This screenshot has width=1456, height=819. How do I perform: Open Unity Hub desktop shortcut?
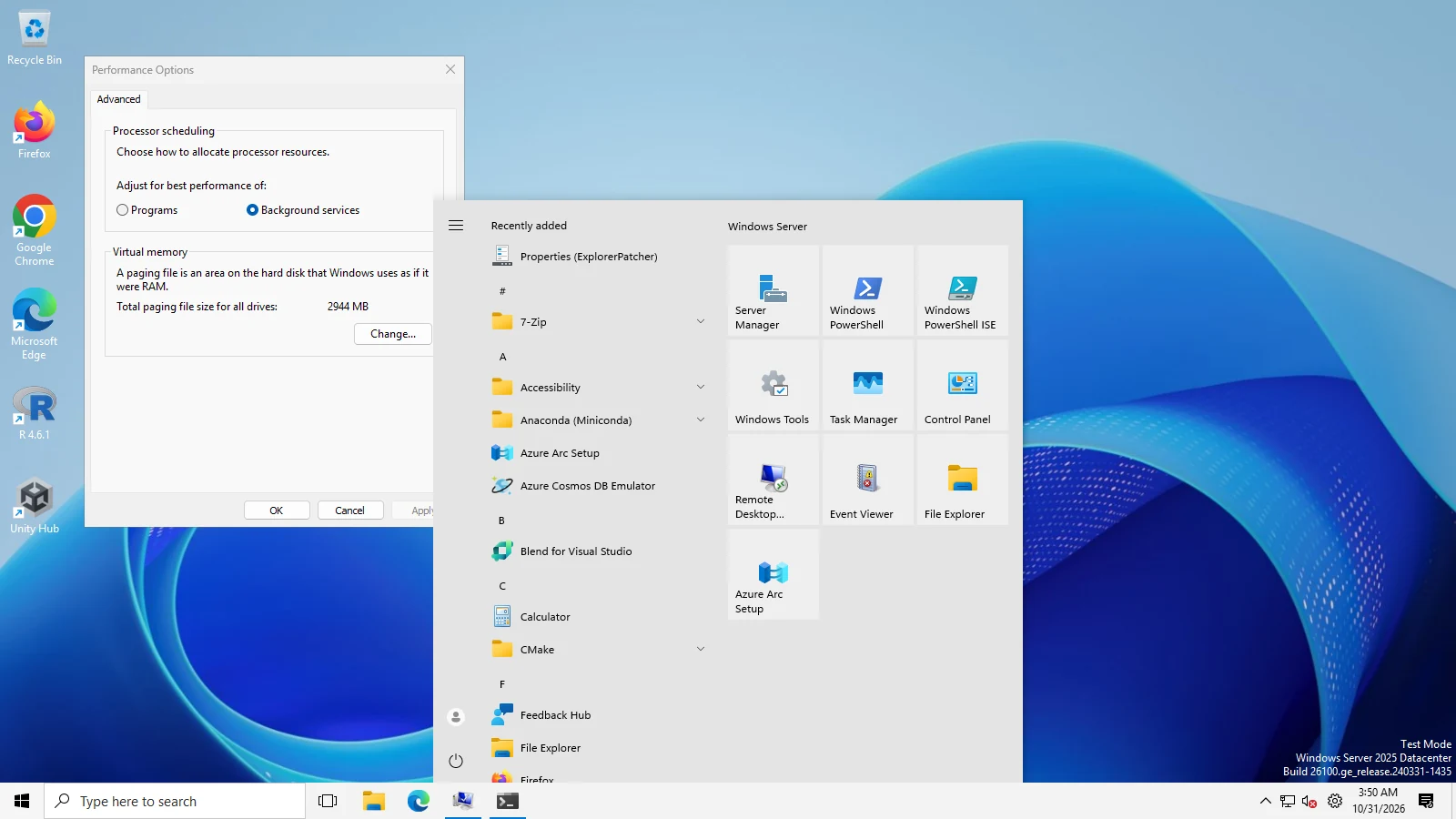pos(35,507)
